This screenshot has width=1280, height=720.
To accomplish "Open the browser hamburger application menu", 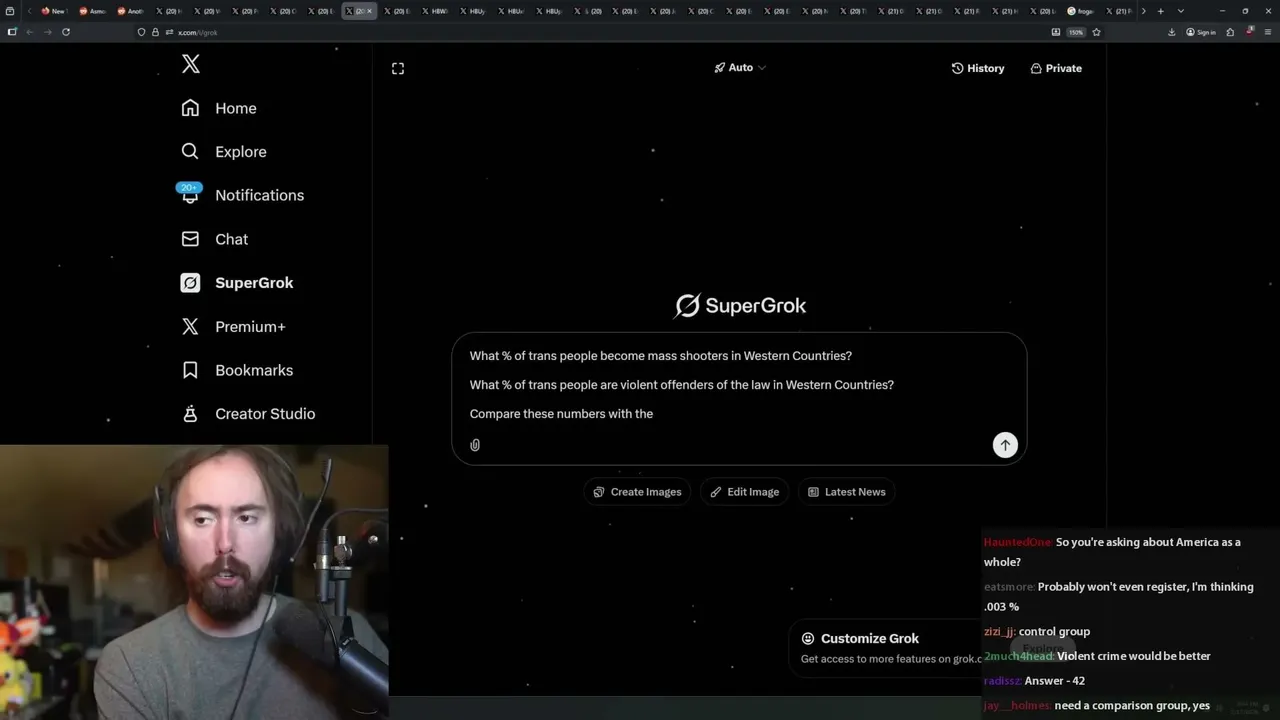I will click(x=1267, y=32).
